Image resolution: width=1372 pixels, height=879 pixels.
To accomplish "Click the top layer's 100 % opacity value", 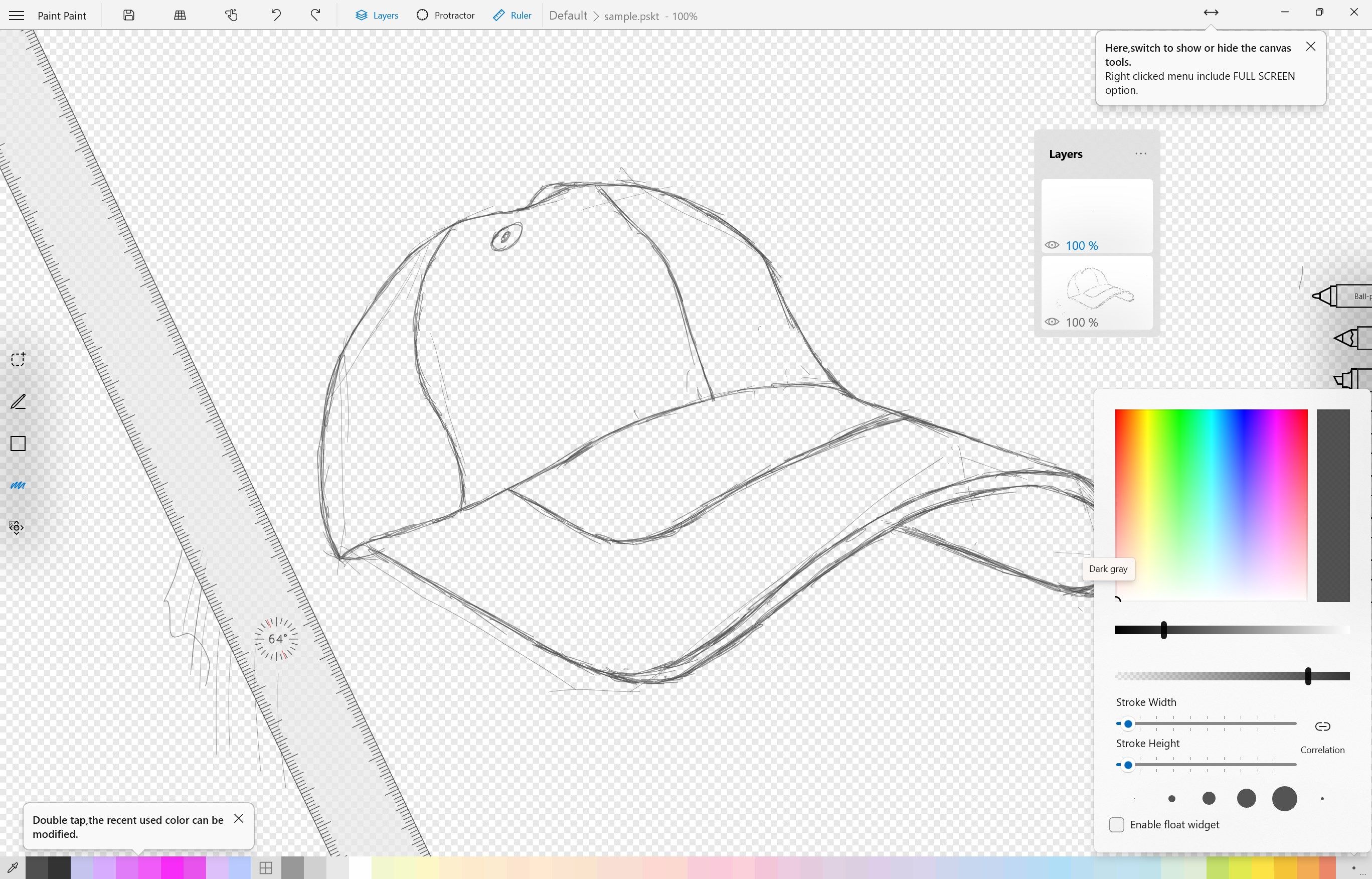I will pos(1082,245).
